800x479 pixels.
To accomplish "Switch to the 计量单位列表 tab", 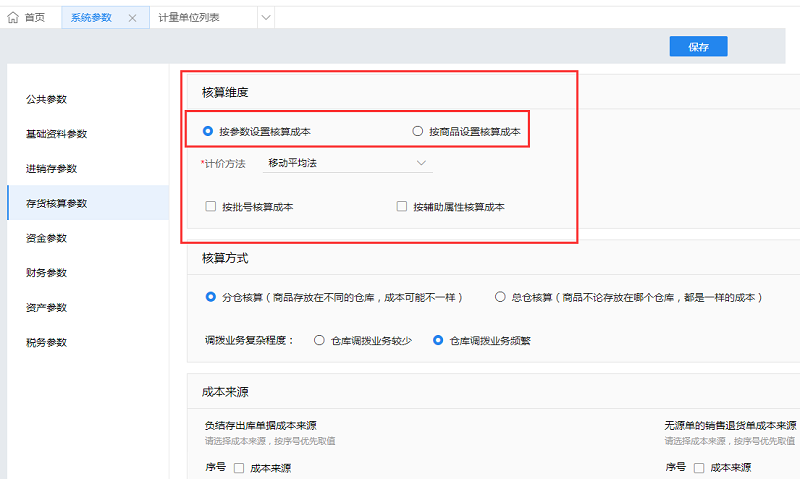I will pos(189,18).
